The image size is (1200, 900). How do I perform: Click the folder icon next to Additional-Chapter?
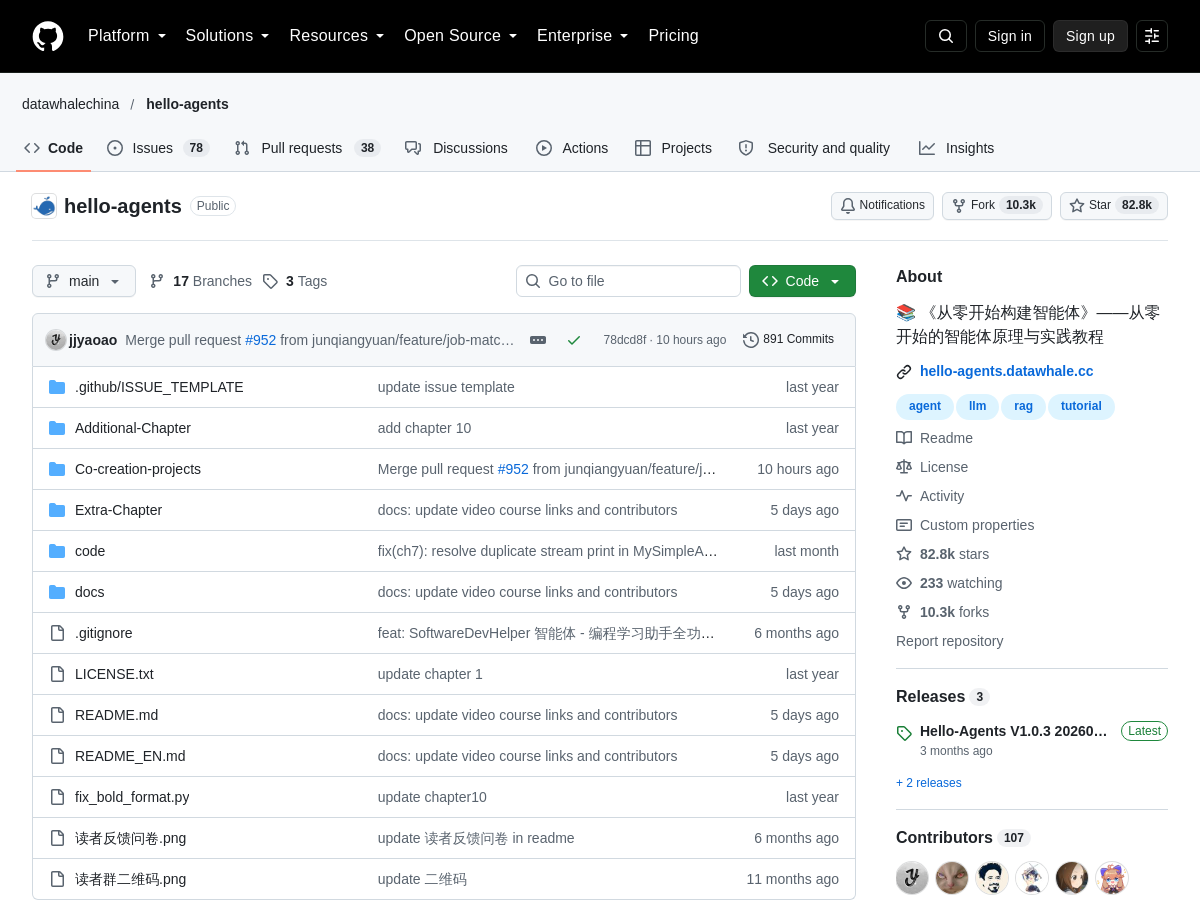[57, 428]
